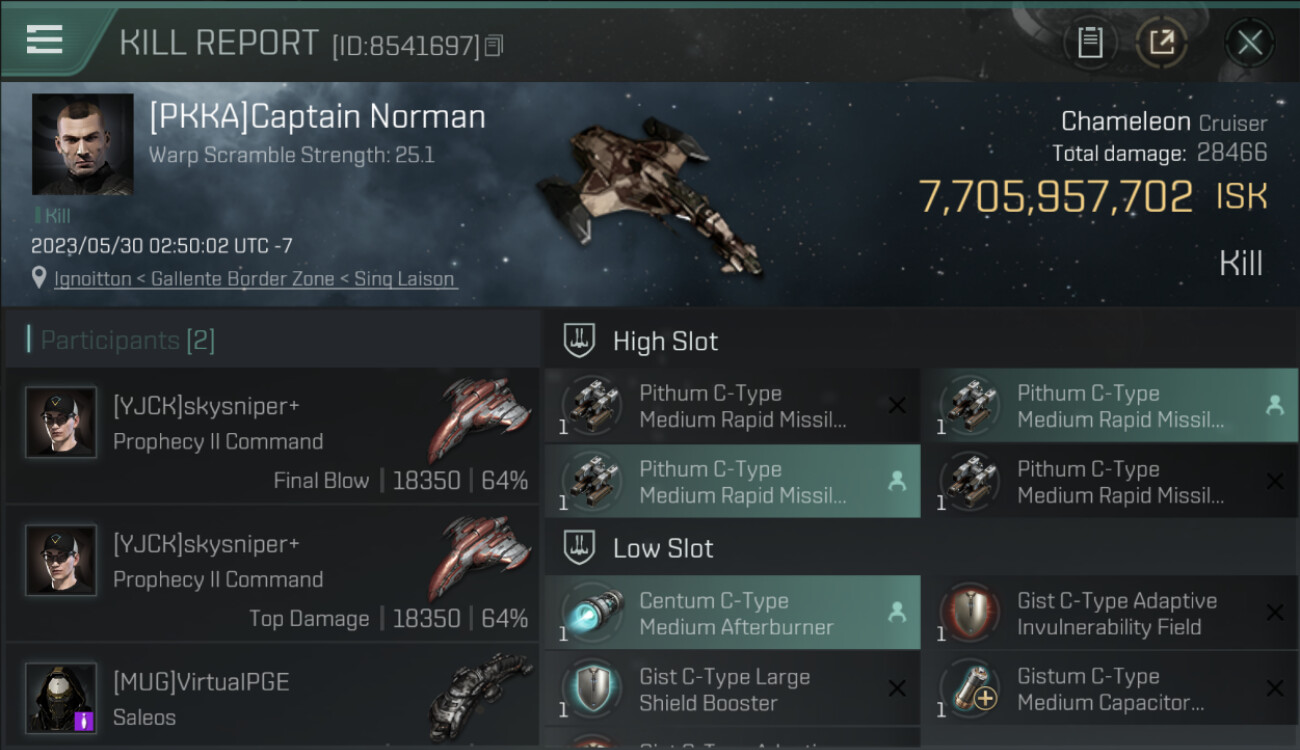
Task: Click the Low Slot section icon
Action: click(580, 548)
